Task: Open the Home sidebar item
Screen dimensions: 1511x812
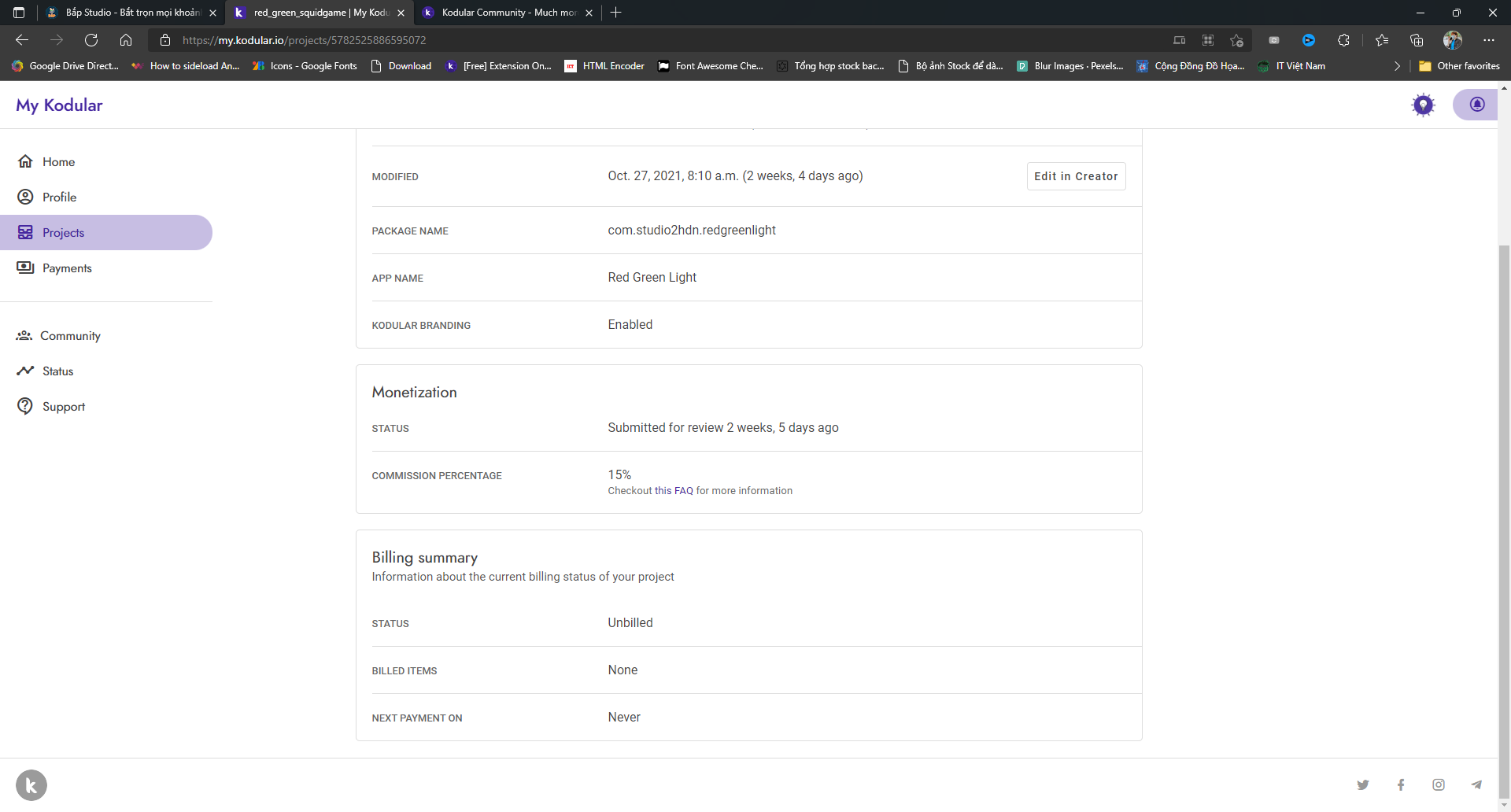Action: [x=106, y=161]
